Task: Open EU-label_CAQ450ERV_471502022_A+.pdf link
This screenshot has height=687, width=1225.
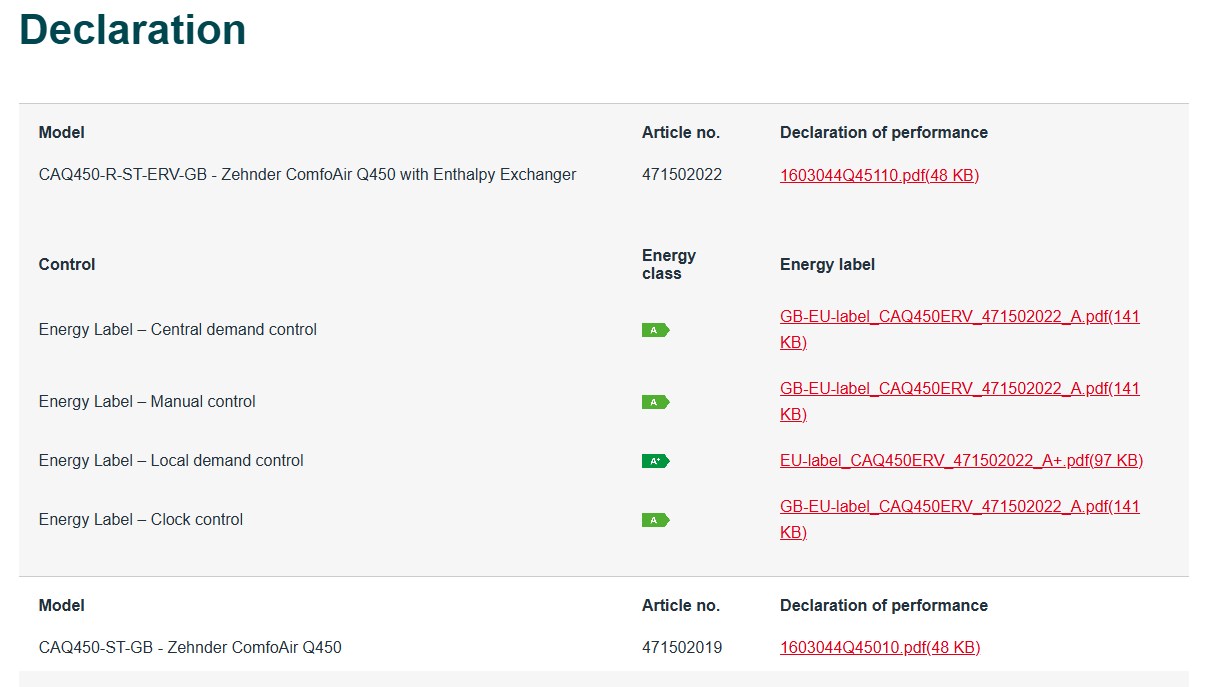Action: (961, 461)
